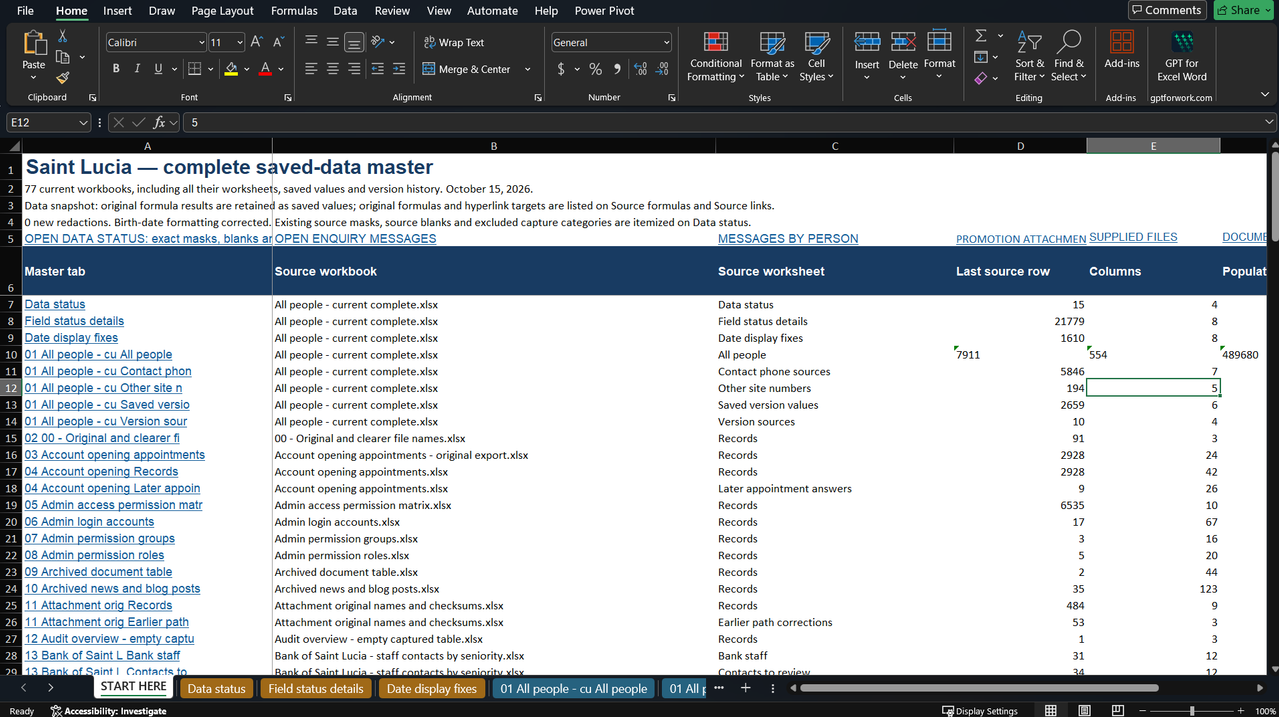Decrease the font size
Screen dimensions: 1279x717
click(x=278, y=42)
